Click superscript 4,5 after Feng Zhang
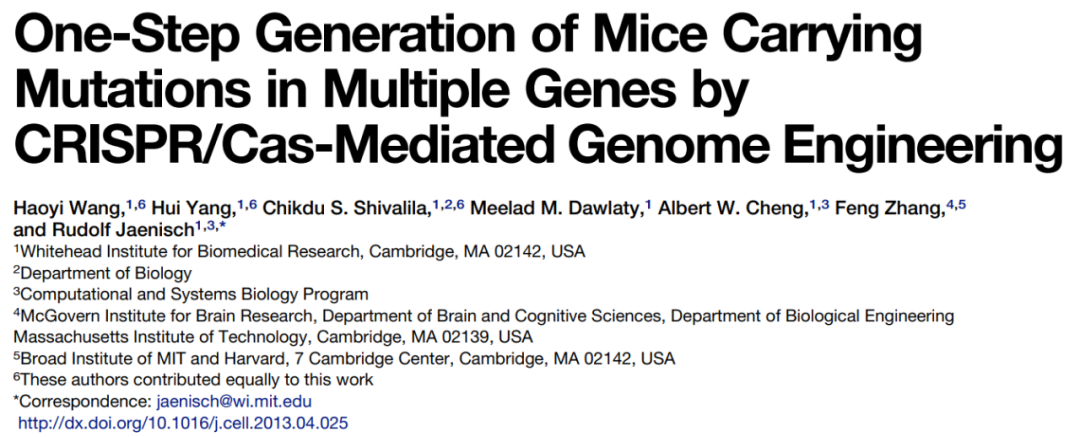Image resolution: width=1080 pixels, height=437 pixels. pyautogui.click(x=955, y=204)
